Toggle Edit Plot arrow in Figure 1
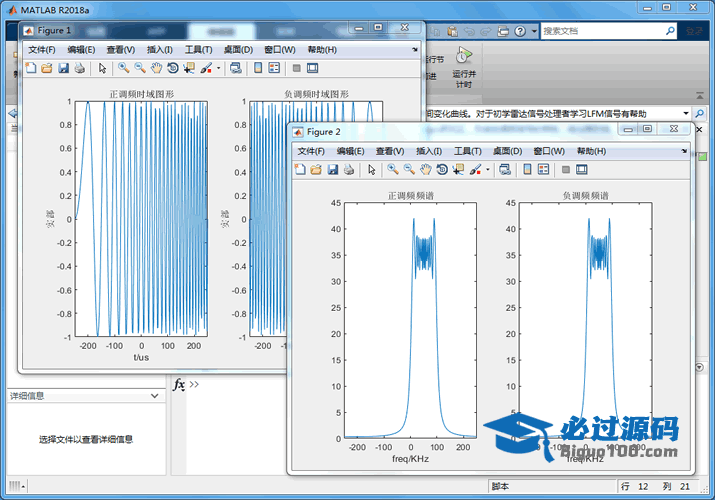 click(102, 68)
